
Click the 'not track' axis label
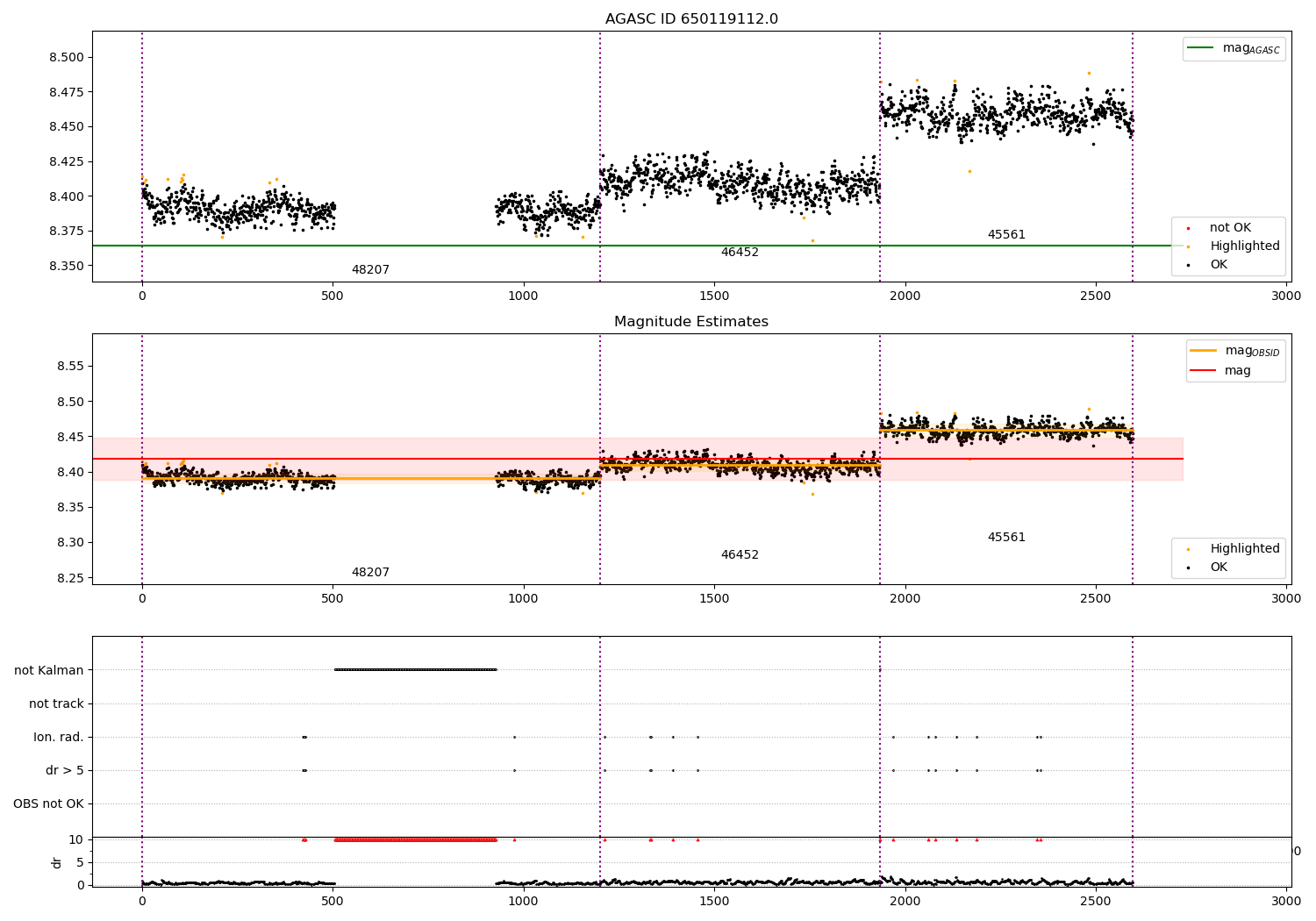56,703
